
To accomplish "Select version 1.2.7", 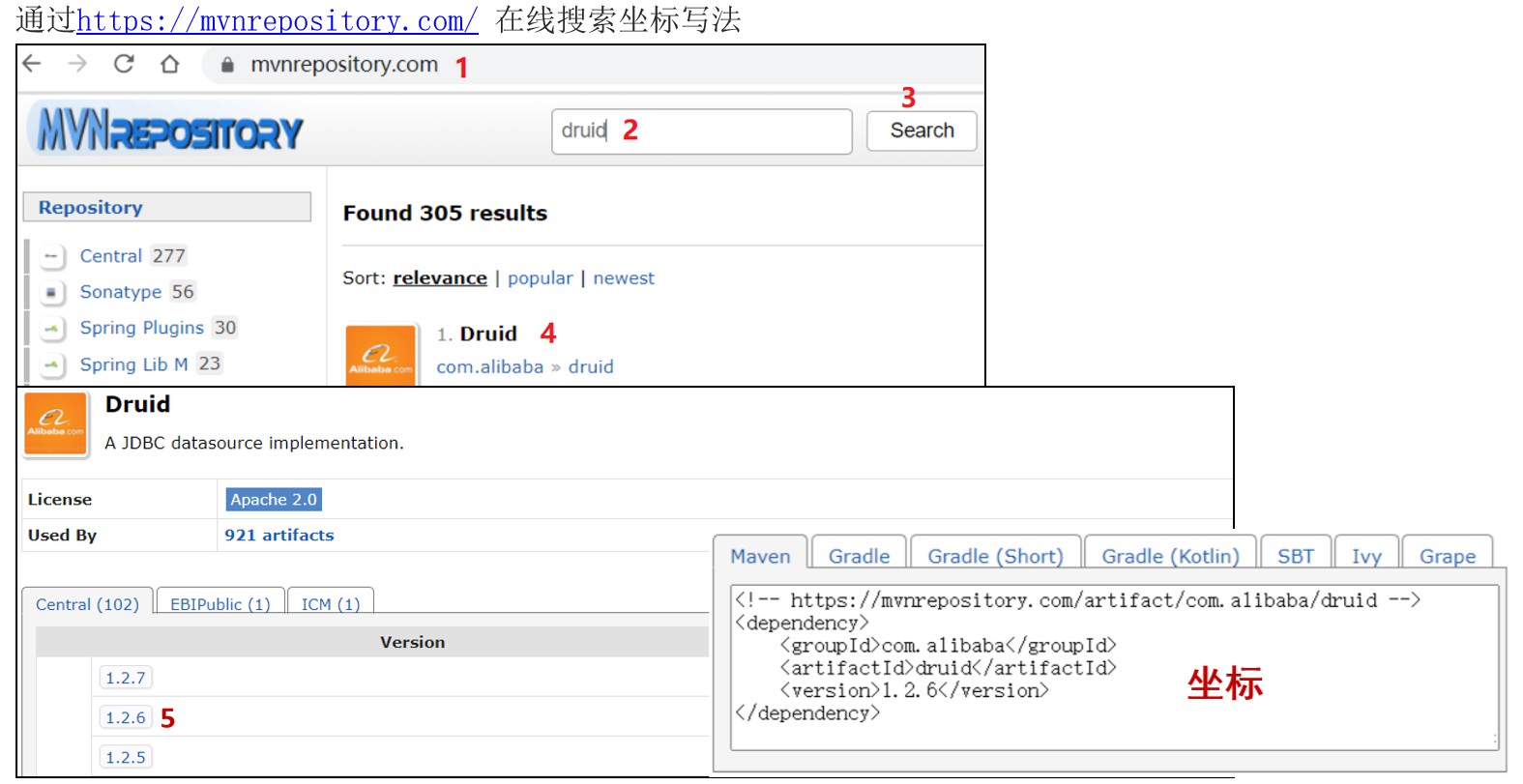I will click(126, 679).
